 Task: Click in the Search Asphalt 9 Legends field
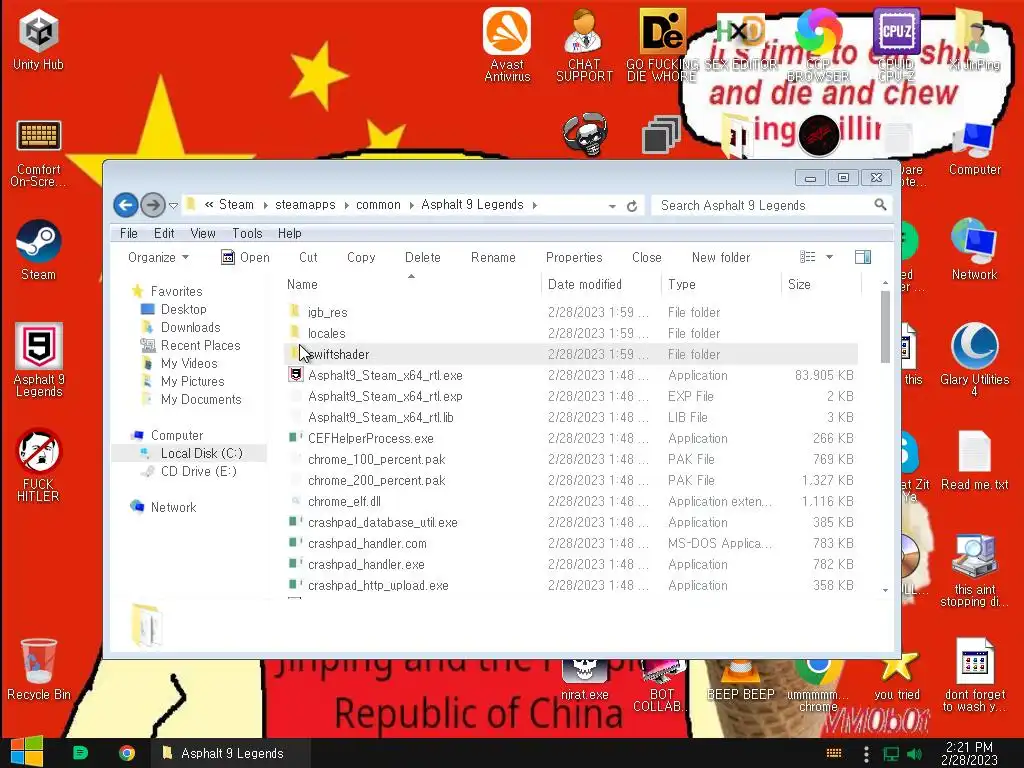coord(764,205)
